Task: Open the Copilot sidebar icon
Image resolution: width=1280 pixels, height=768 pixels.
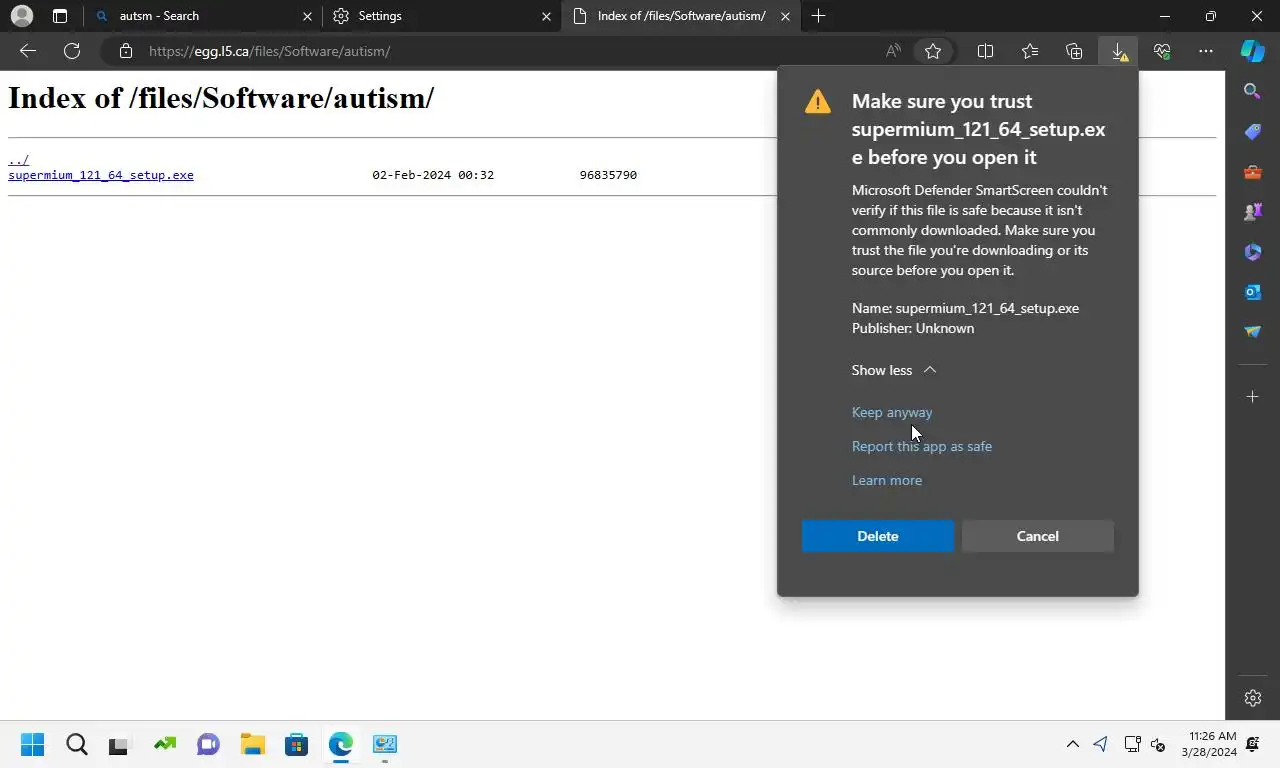Action: pyautogui.click(x=1252, y=51)
